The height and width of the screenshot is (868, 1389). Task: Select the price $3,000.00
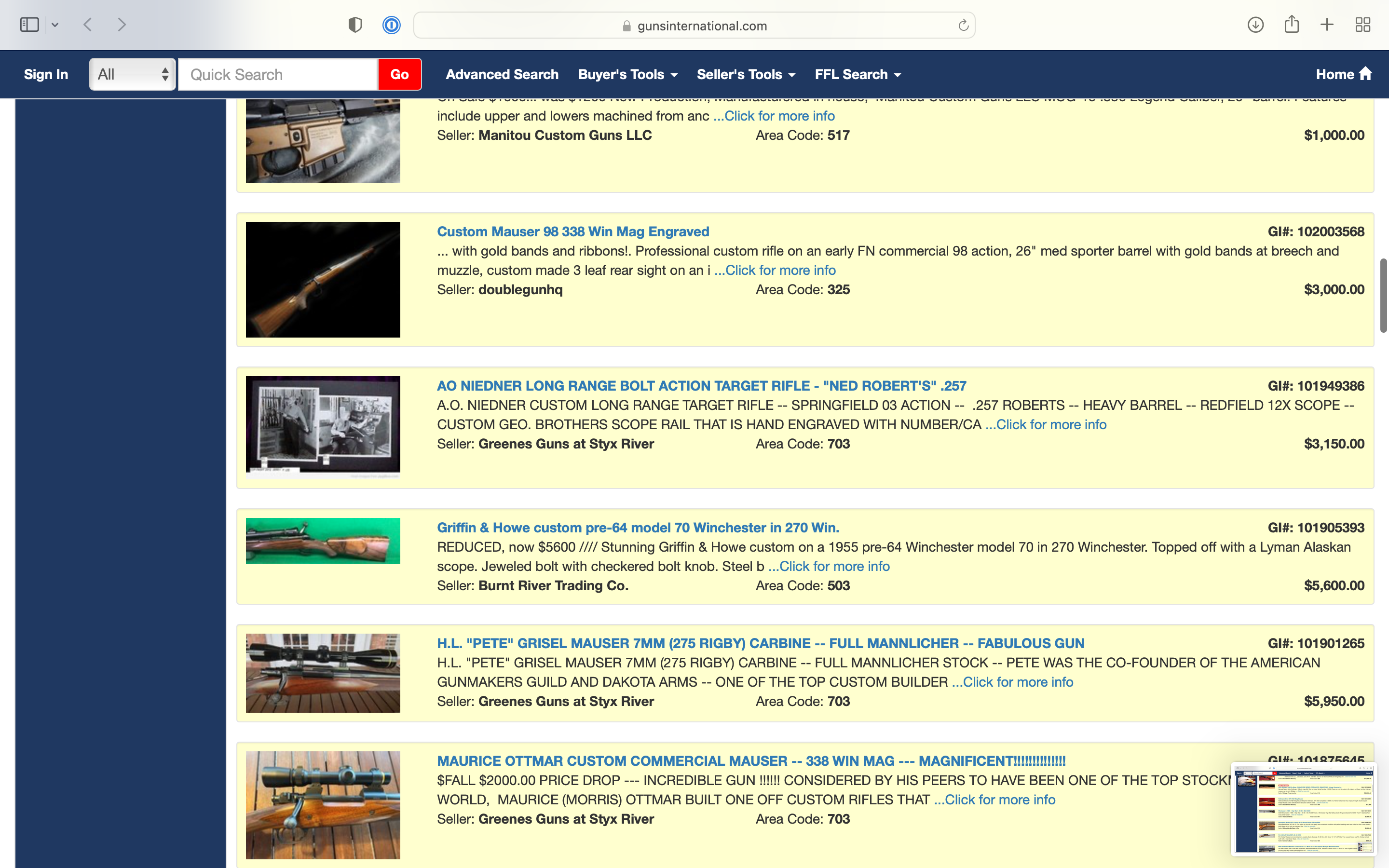(x=1334, y=289)
